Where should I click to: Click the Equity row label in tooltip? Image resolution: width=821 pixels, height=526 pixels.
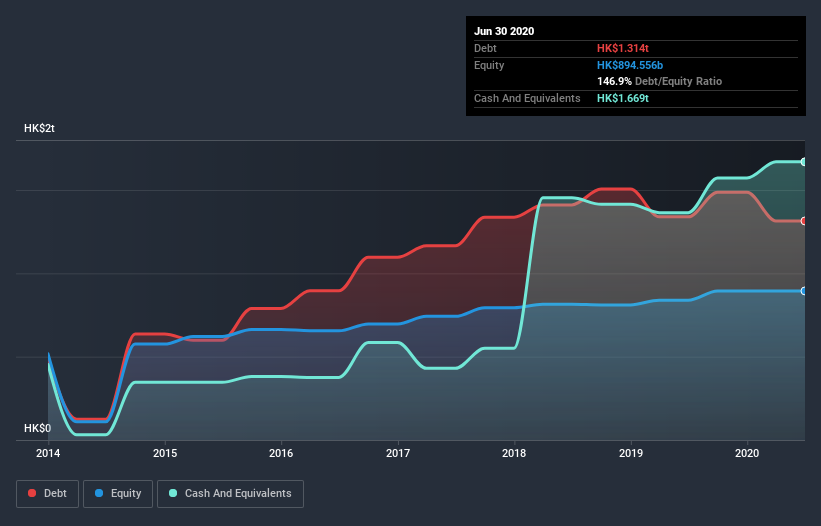click(489, 65)
